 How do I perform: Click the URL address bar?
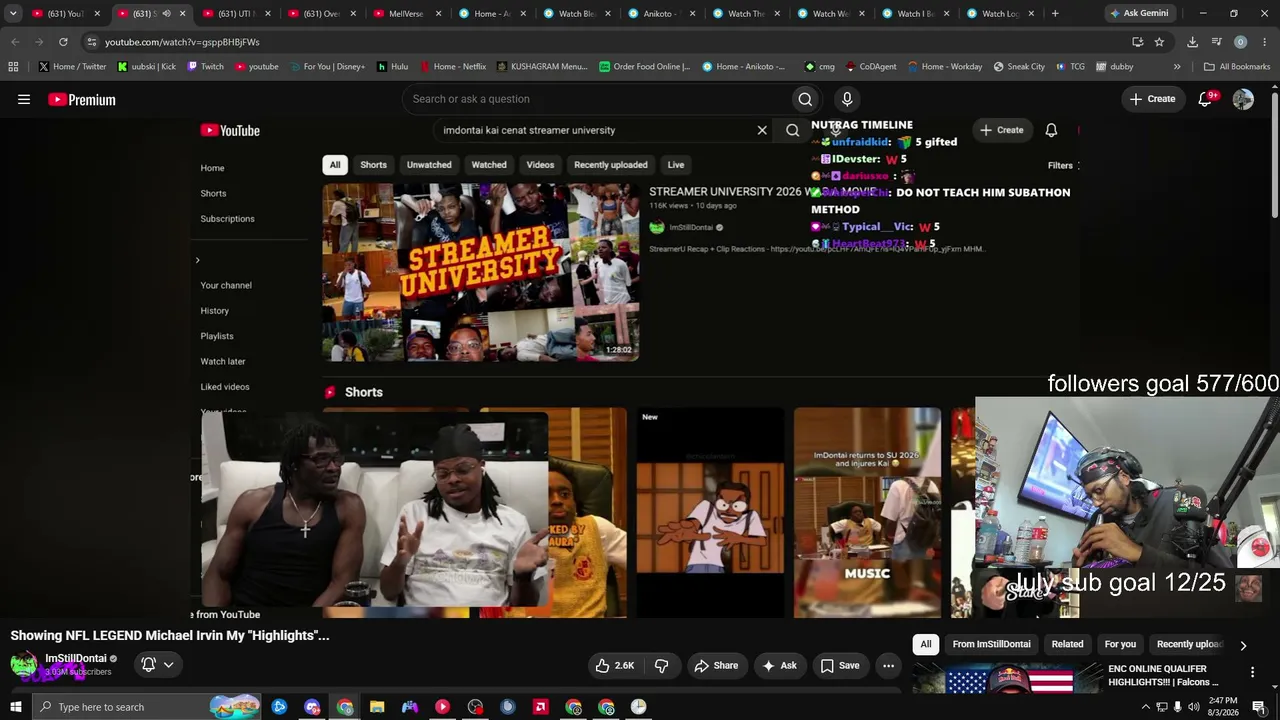pyautogui.click(x=600, y=42)
